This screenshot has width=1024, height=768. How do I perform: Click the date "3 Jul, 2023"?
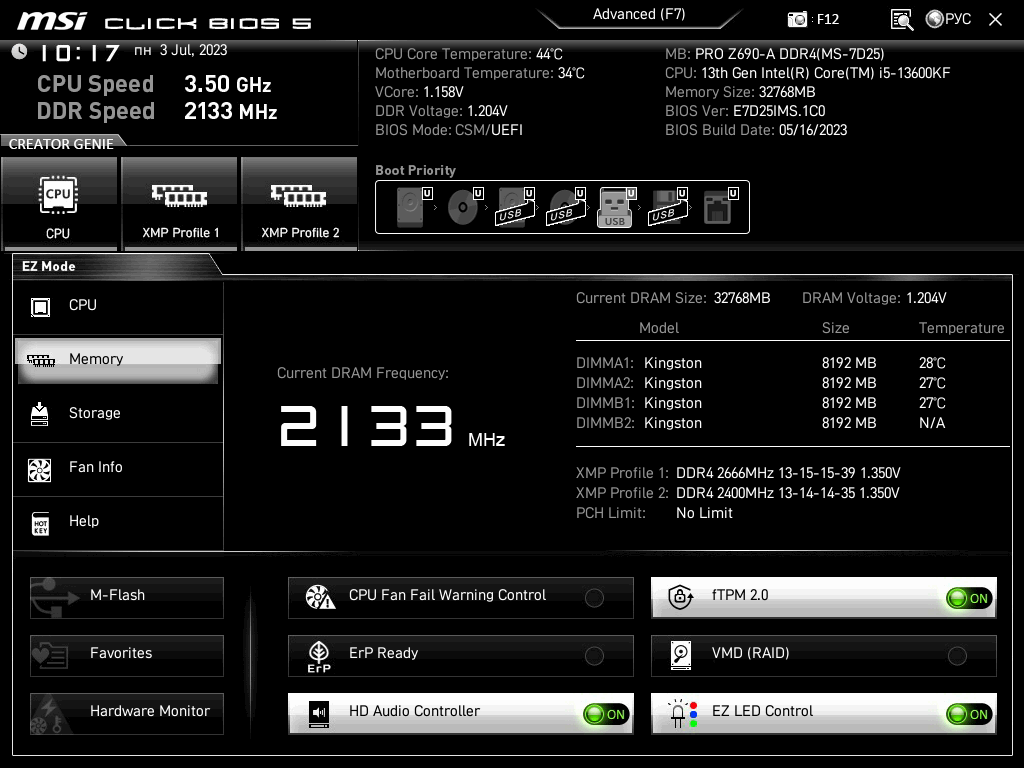pos(193,50)
